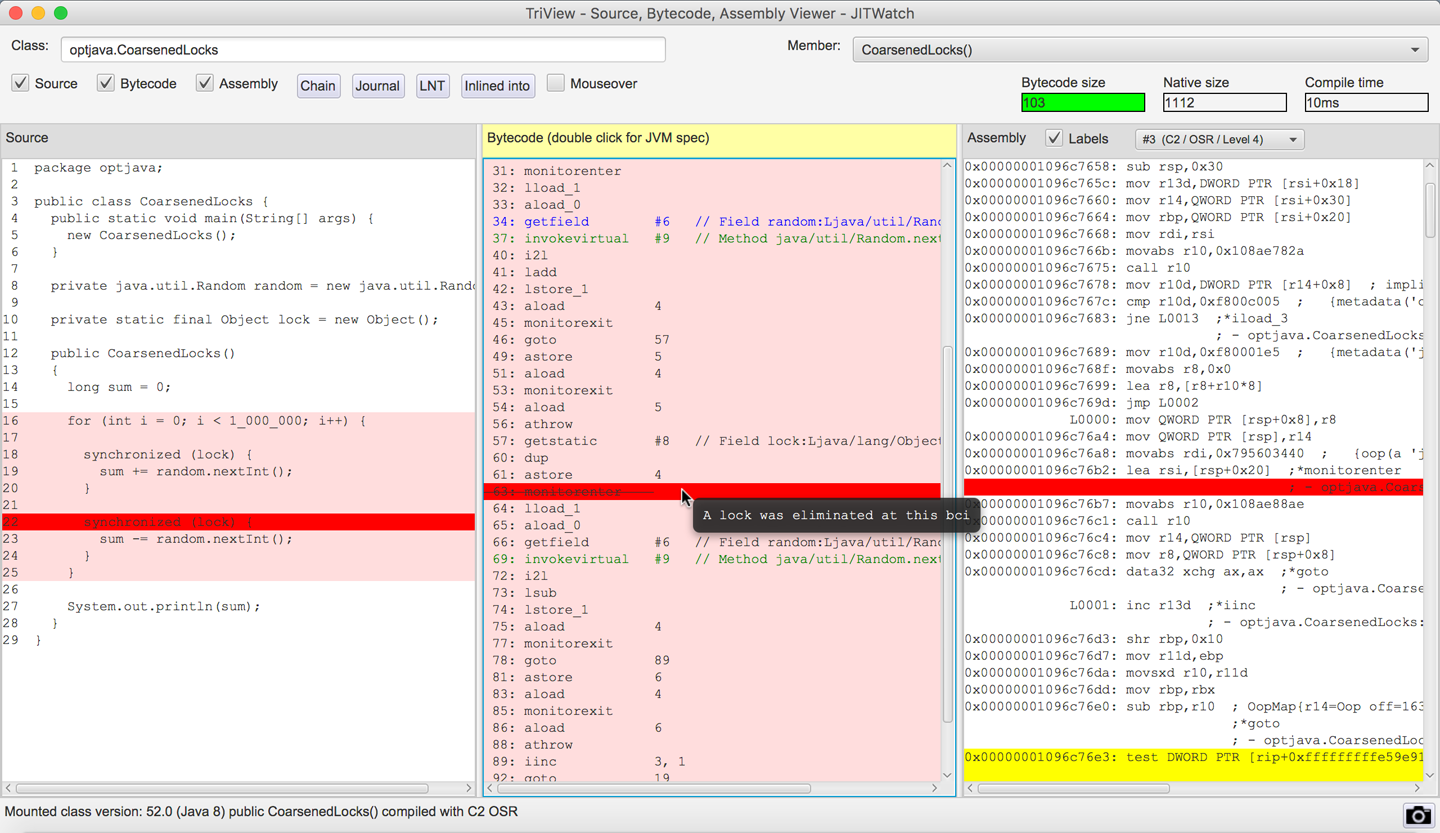Open the Journal button
This screenshot has width=1440, height=833.
coord(377,86)
